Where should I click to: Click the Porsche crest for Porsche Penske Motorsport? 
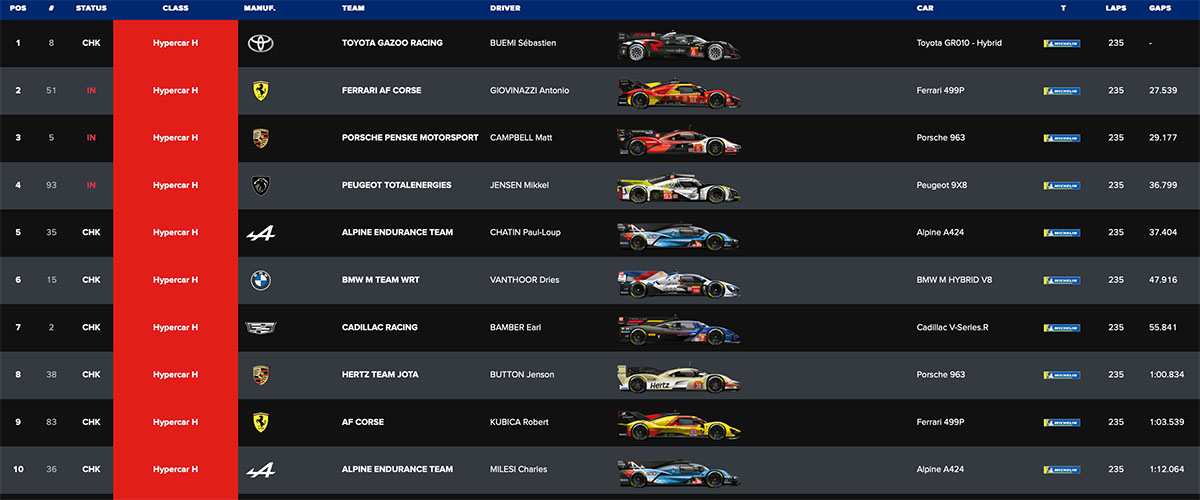[x=261, y=138]
